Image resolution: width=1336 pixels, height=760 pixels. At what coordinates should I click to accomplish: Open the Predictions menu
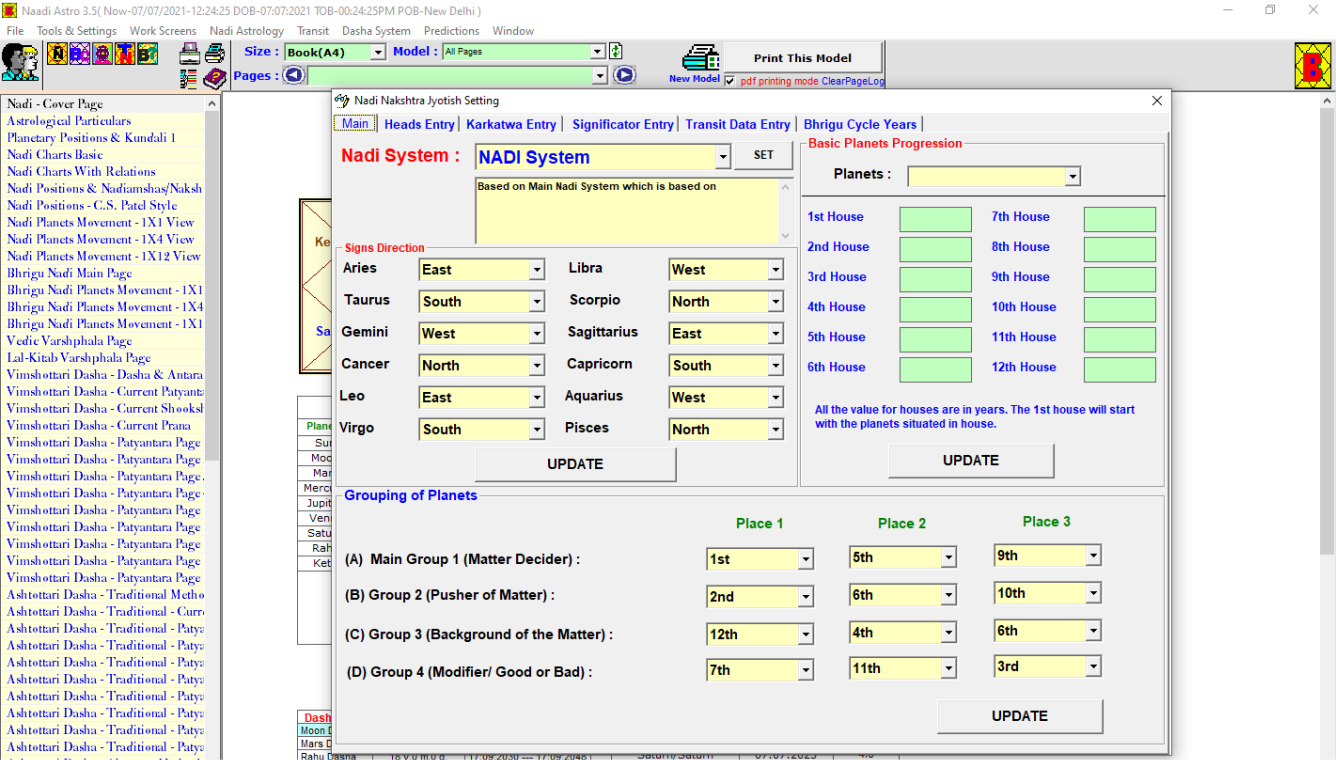(452, 31)
